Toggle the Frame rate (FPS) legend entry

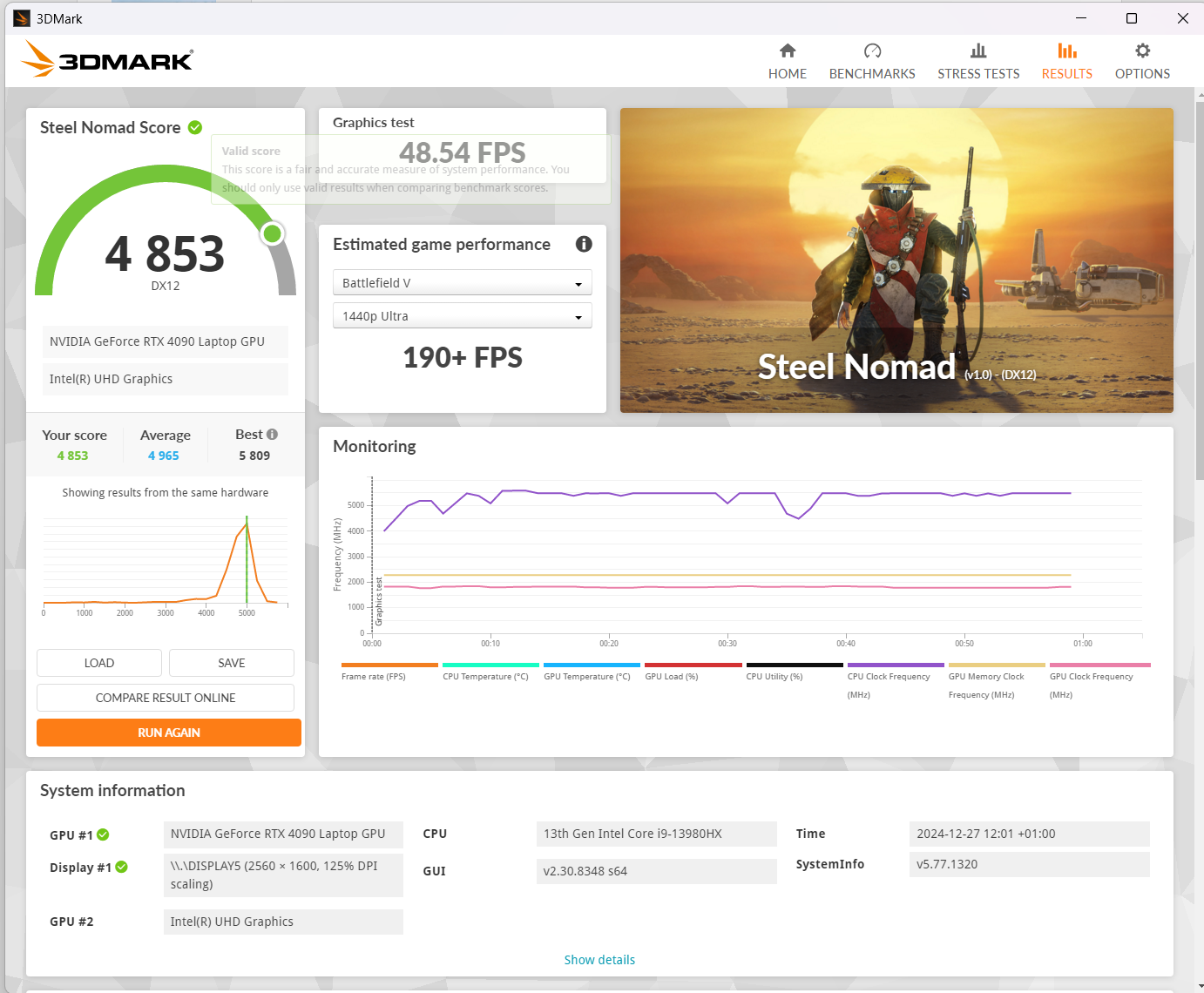coord(389,672)
